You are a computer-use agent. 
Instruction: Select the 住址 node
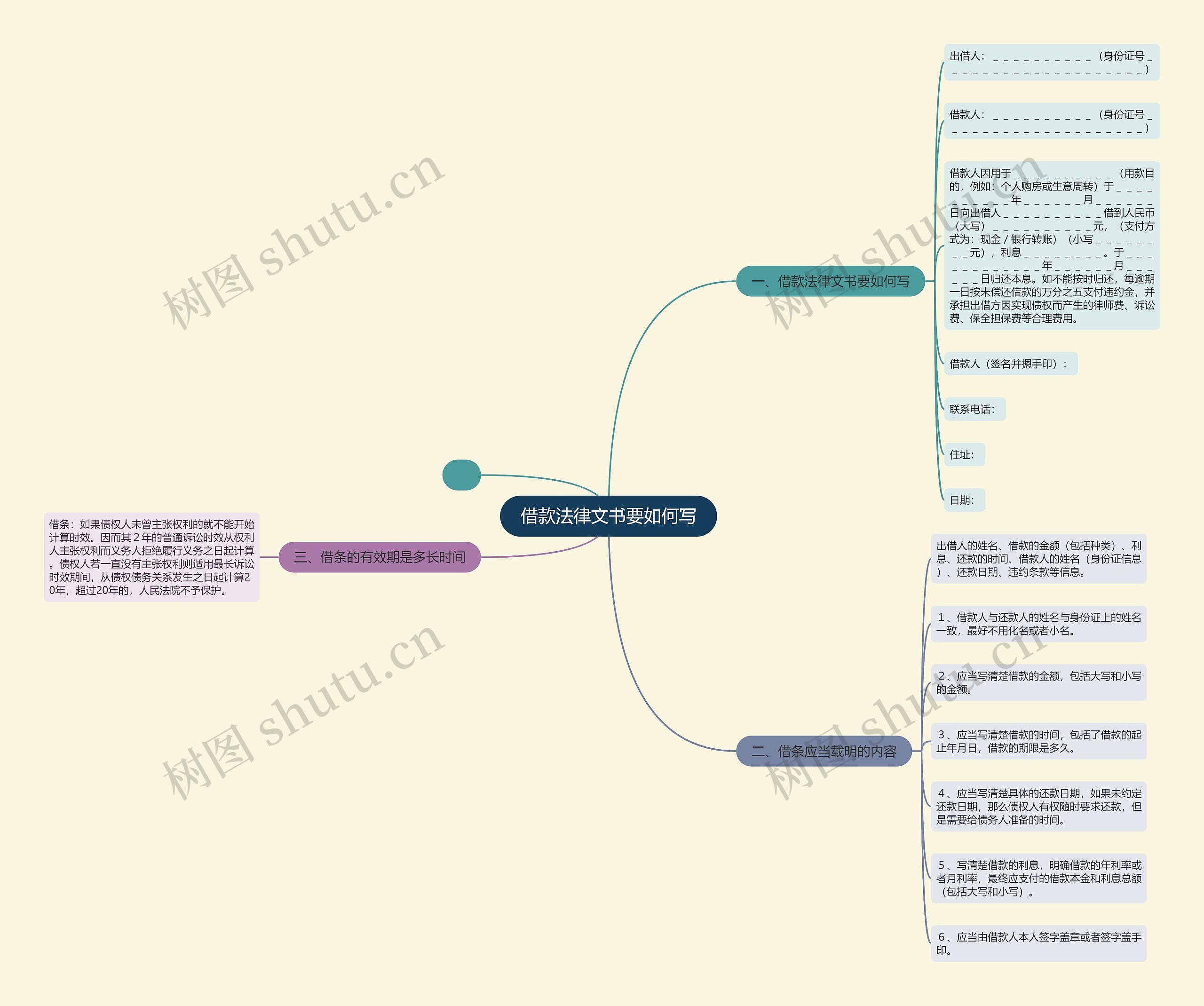pos(964,454)
